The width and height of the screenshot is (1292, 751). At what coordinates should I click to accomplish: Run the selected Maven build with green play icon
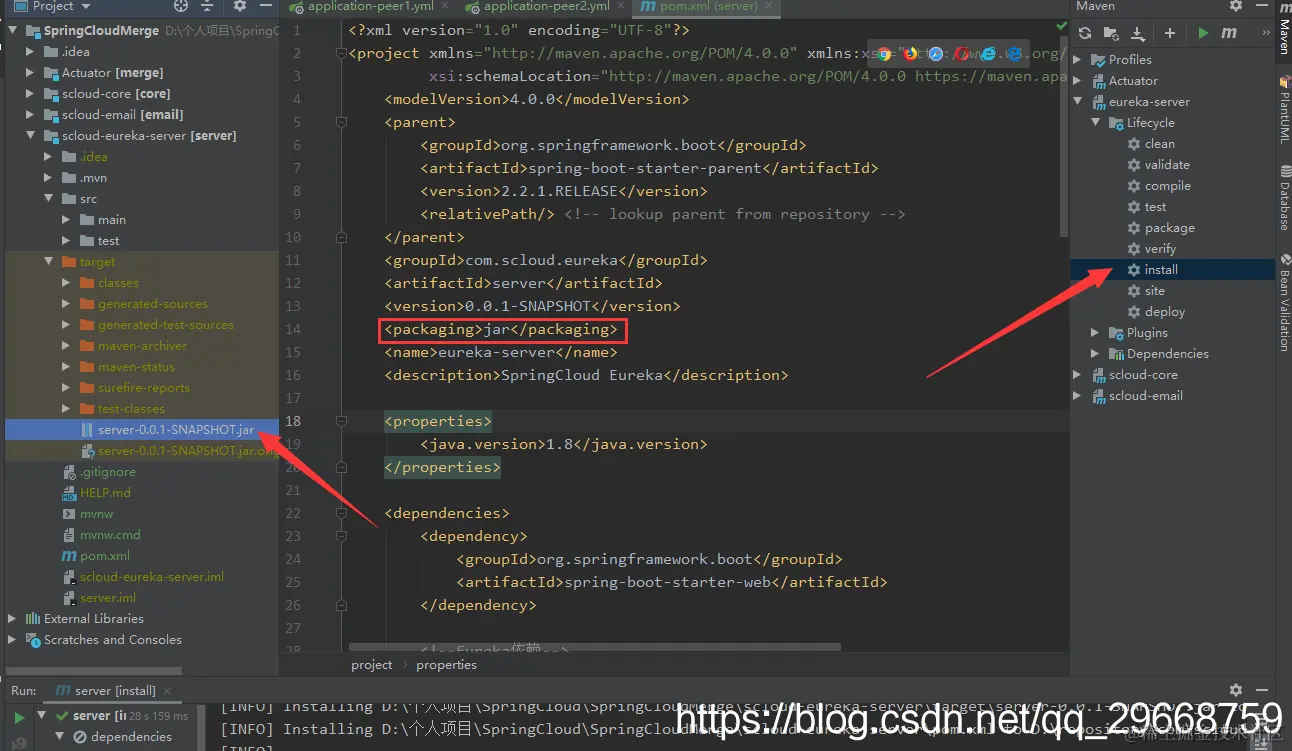(1203, 33)
